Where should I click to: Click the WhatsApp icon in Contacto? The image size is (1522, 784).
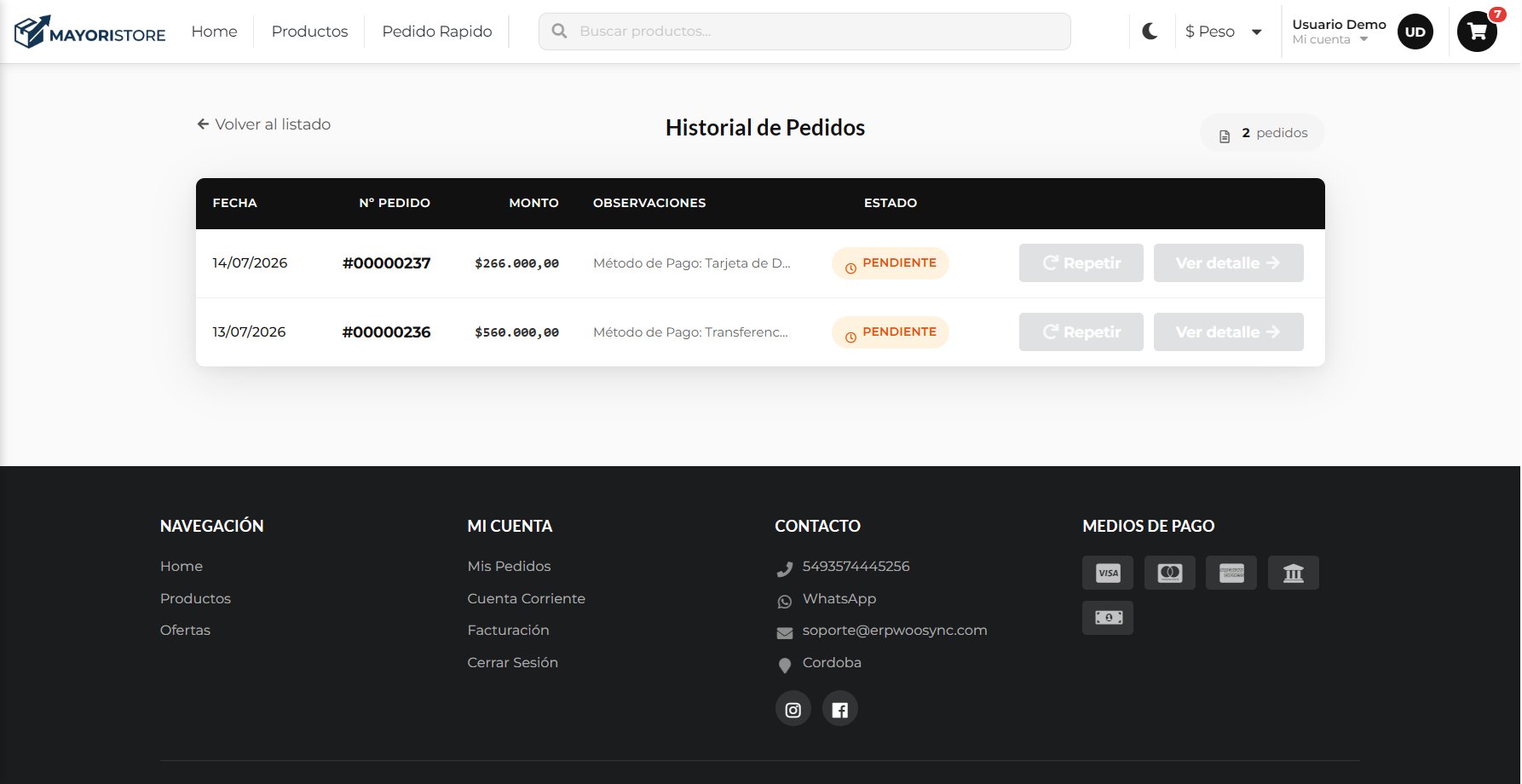tap(785, 602)
